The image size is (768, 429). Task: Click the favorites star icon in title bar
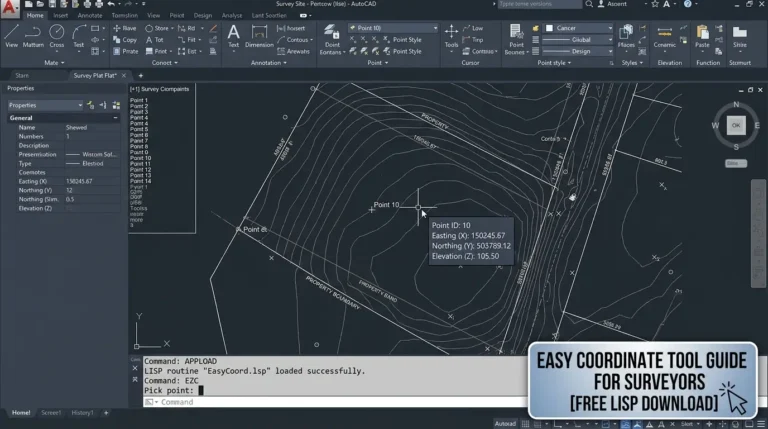(x=655, y=4)
